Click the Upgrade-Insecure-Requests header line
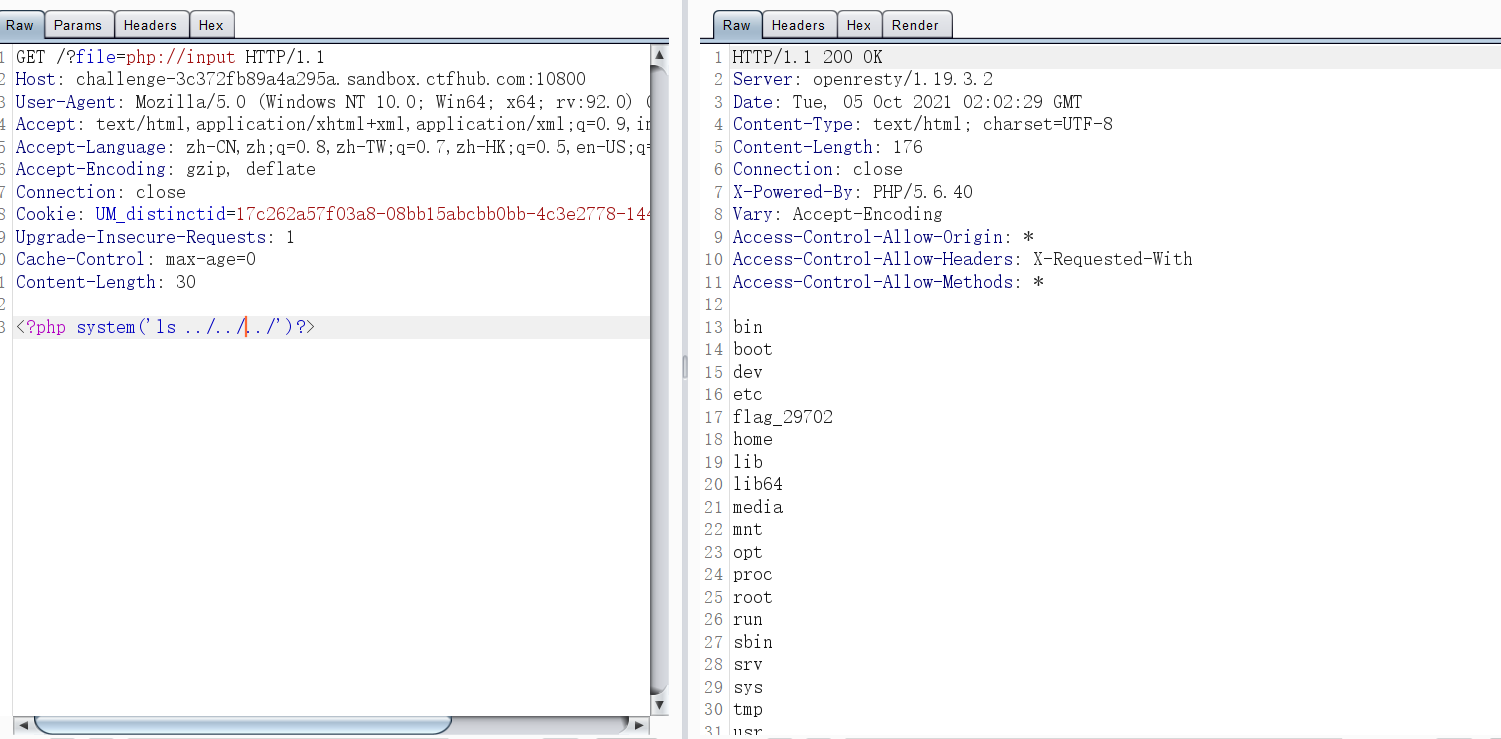The width and height of the screenshot is (1501, 739). [x=155, y=237]
